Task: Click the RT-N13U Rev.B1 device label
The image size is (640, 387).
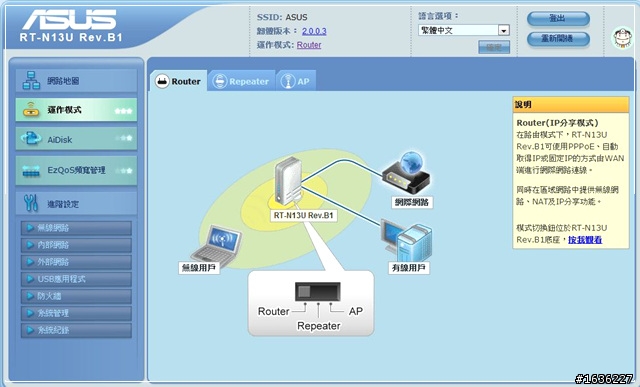Action: tap(303, 215)
